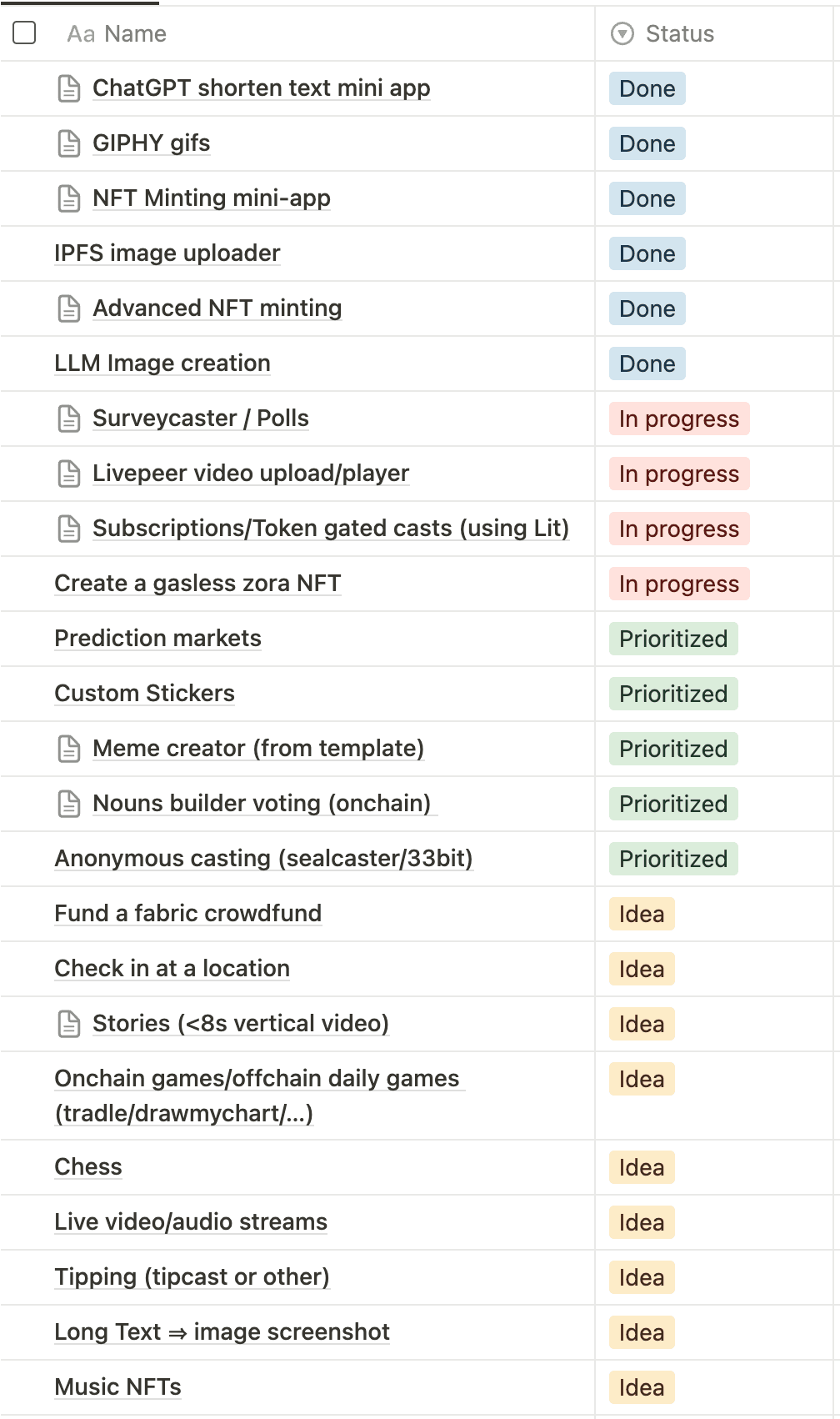Image resolution: width=840 pixels, height=1419 pixels.
Task: Click page icon next to Livepeer video upload/player
Action: pos(69,474)
